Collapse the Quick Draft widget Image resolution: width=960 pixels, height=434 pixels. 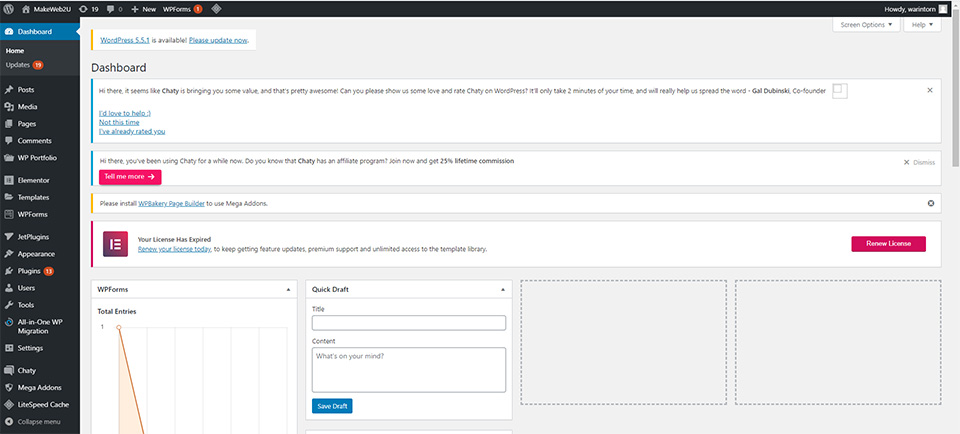[x=503, y=289]
